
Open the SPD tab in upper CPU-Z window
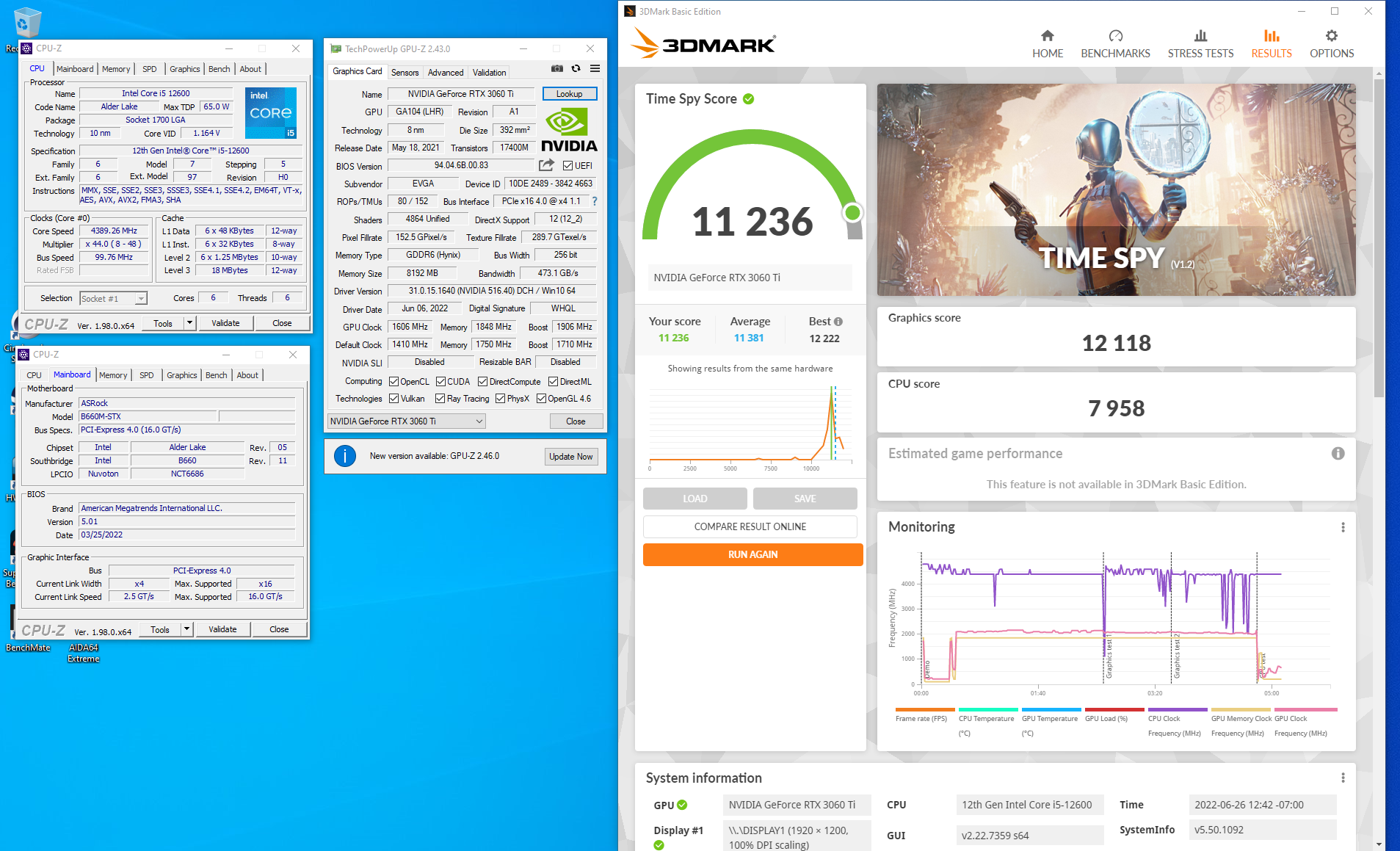149,69
